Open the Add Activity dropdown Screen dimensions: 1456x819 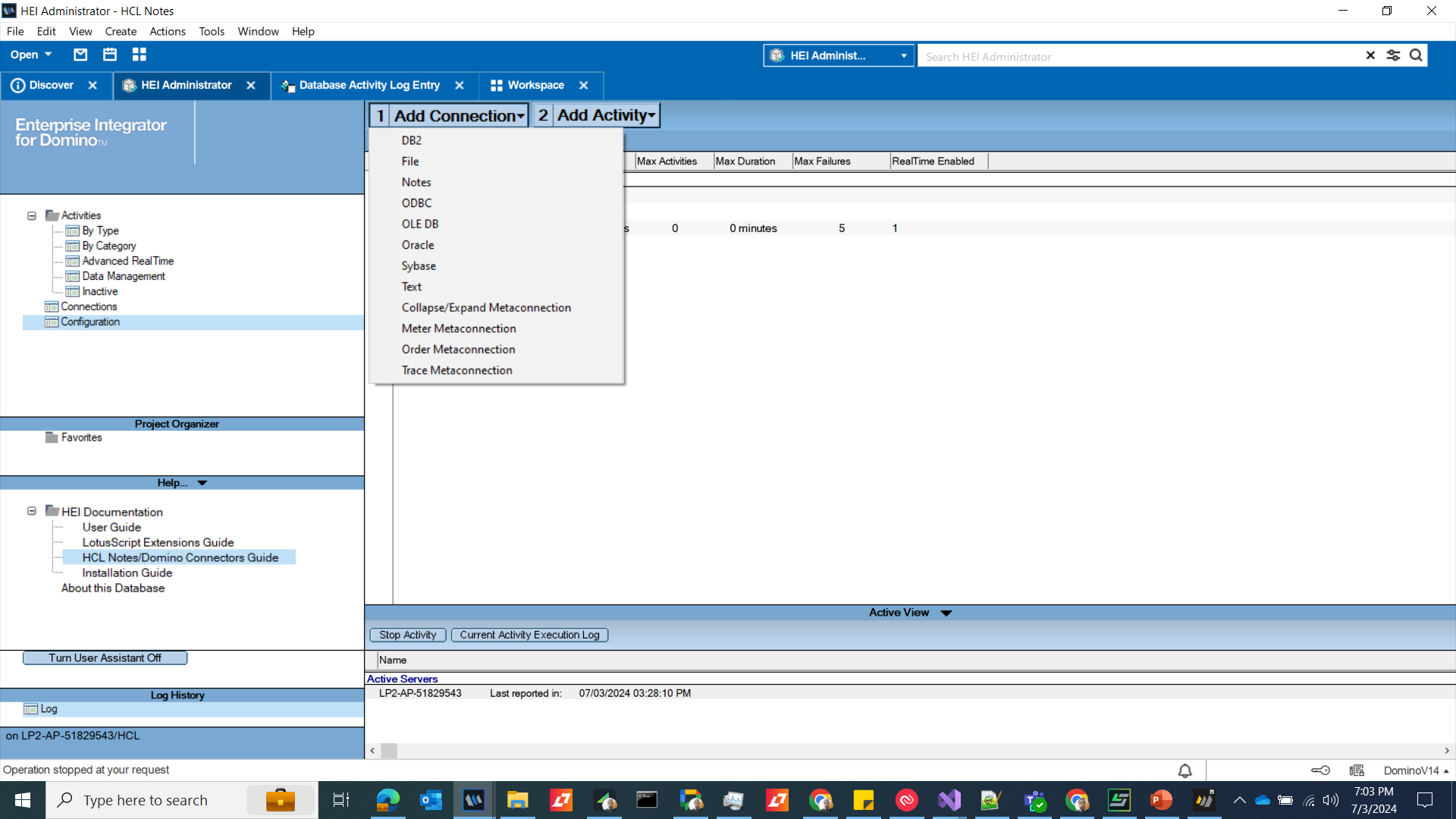pyautogui.click(x=597, y=115)
